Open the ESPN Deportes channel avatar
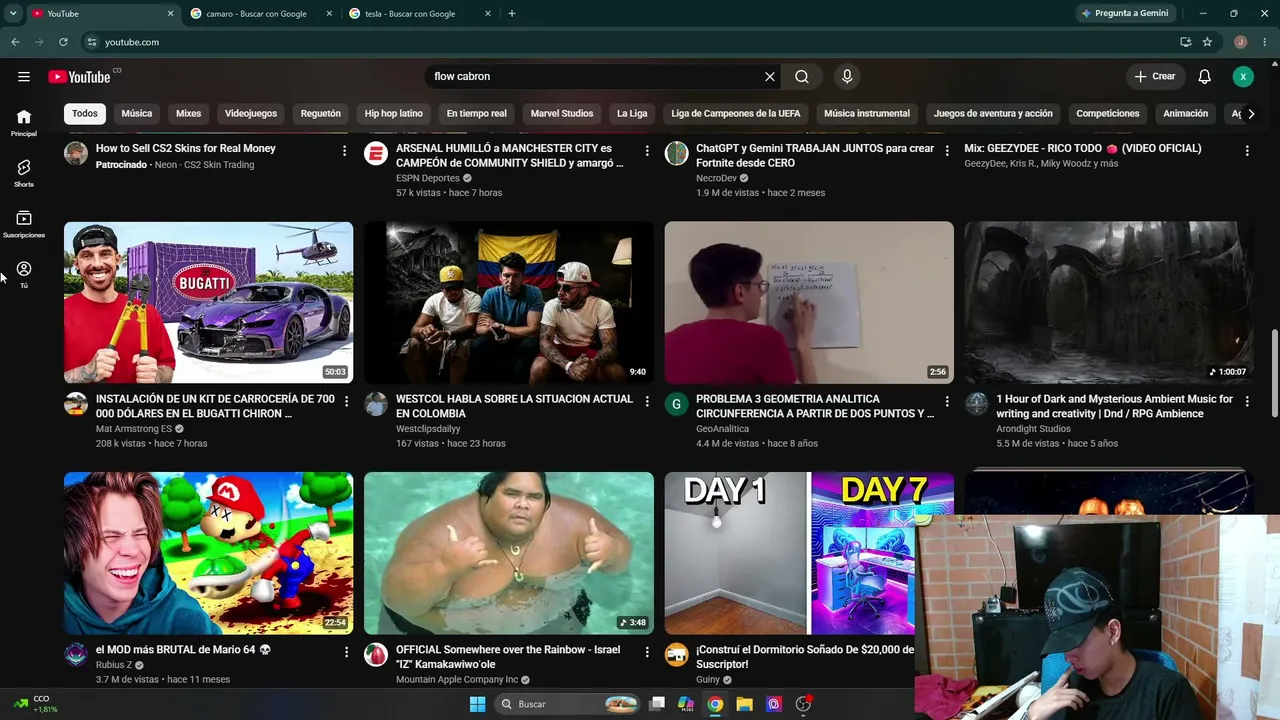The width and height of the screenshot is (1280, 720). point(376,153)
